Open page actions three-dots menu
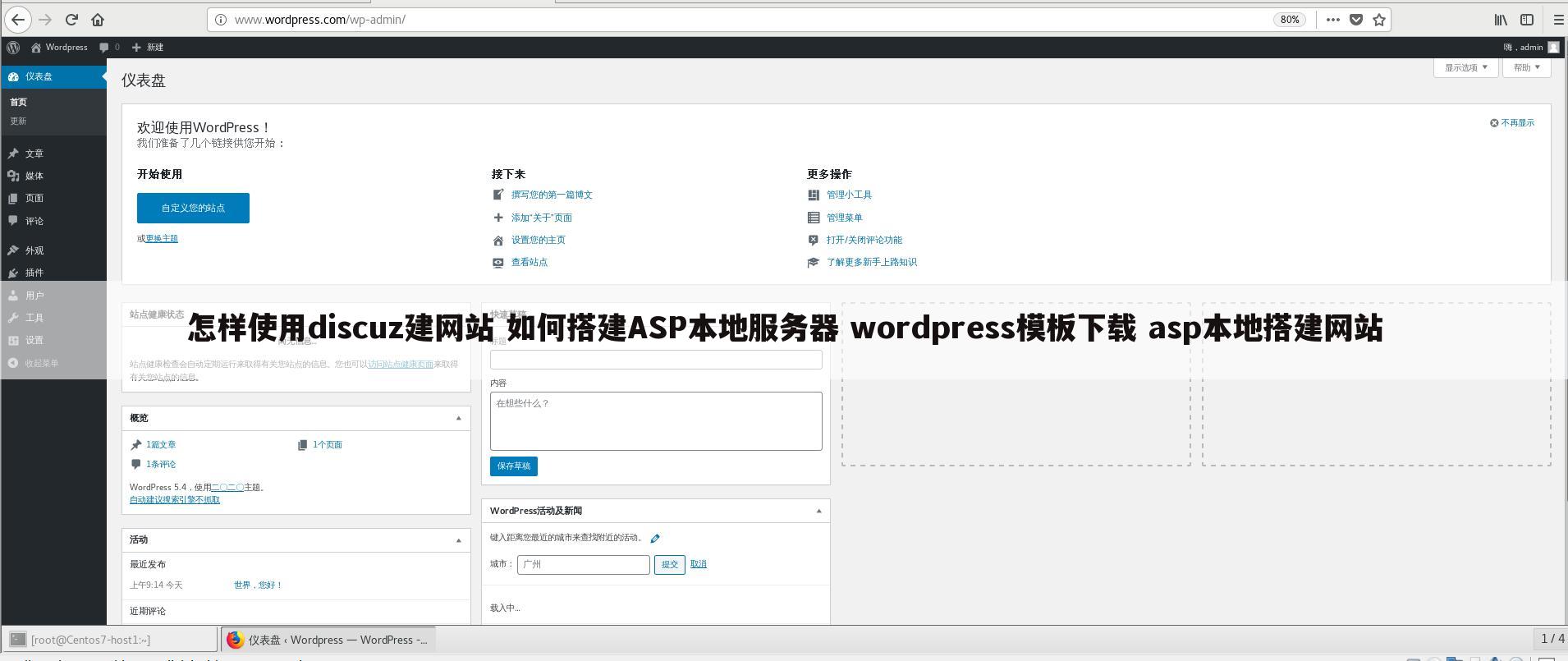 coord(1333,20)
